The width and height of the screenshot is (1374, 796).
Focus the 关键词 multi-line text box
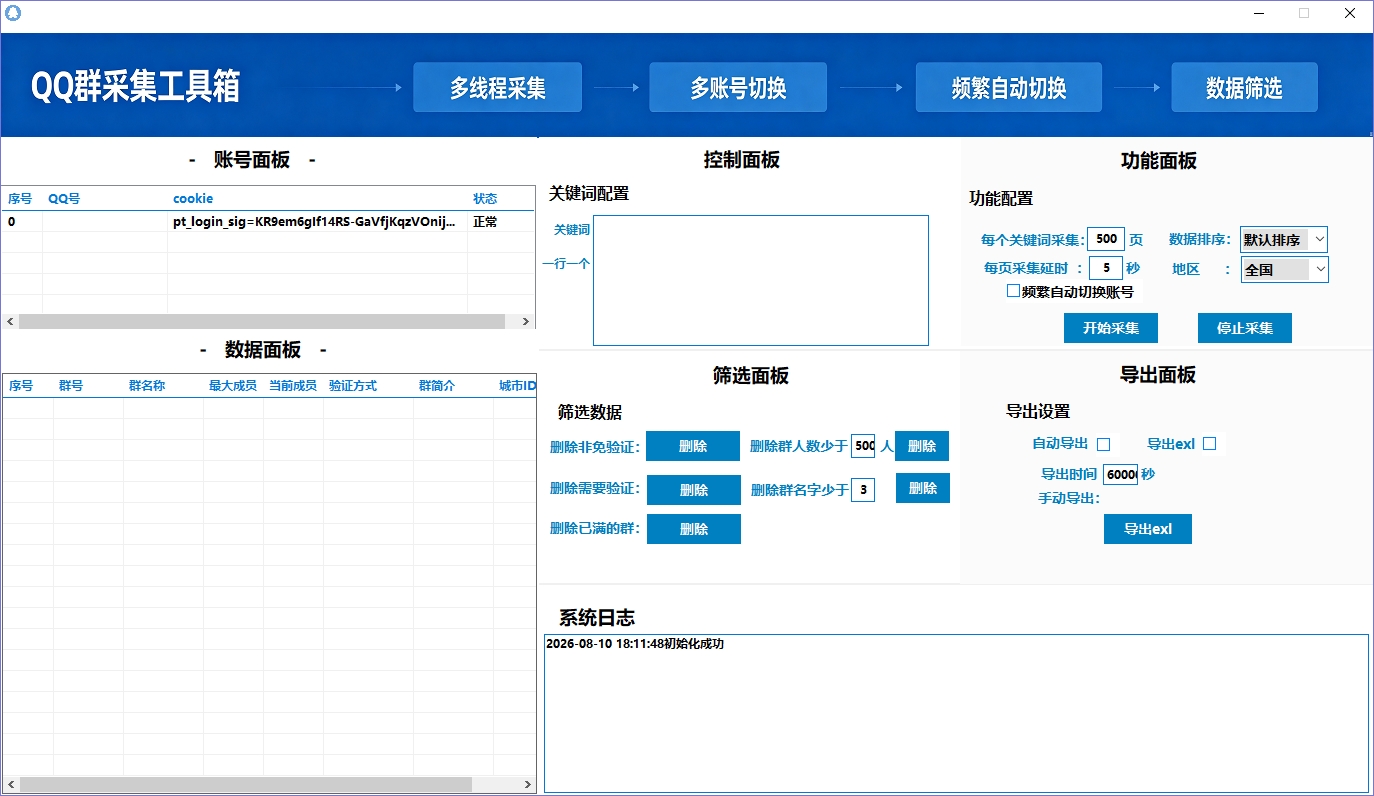(761, 280)
